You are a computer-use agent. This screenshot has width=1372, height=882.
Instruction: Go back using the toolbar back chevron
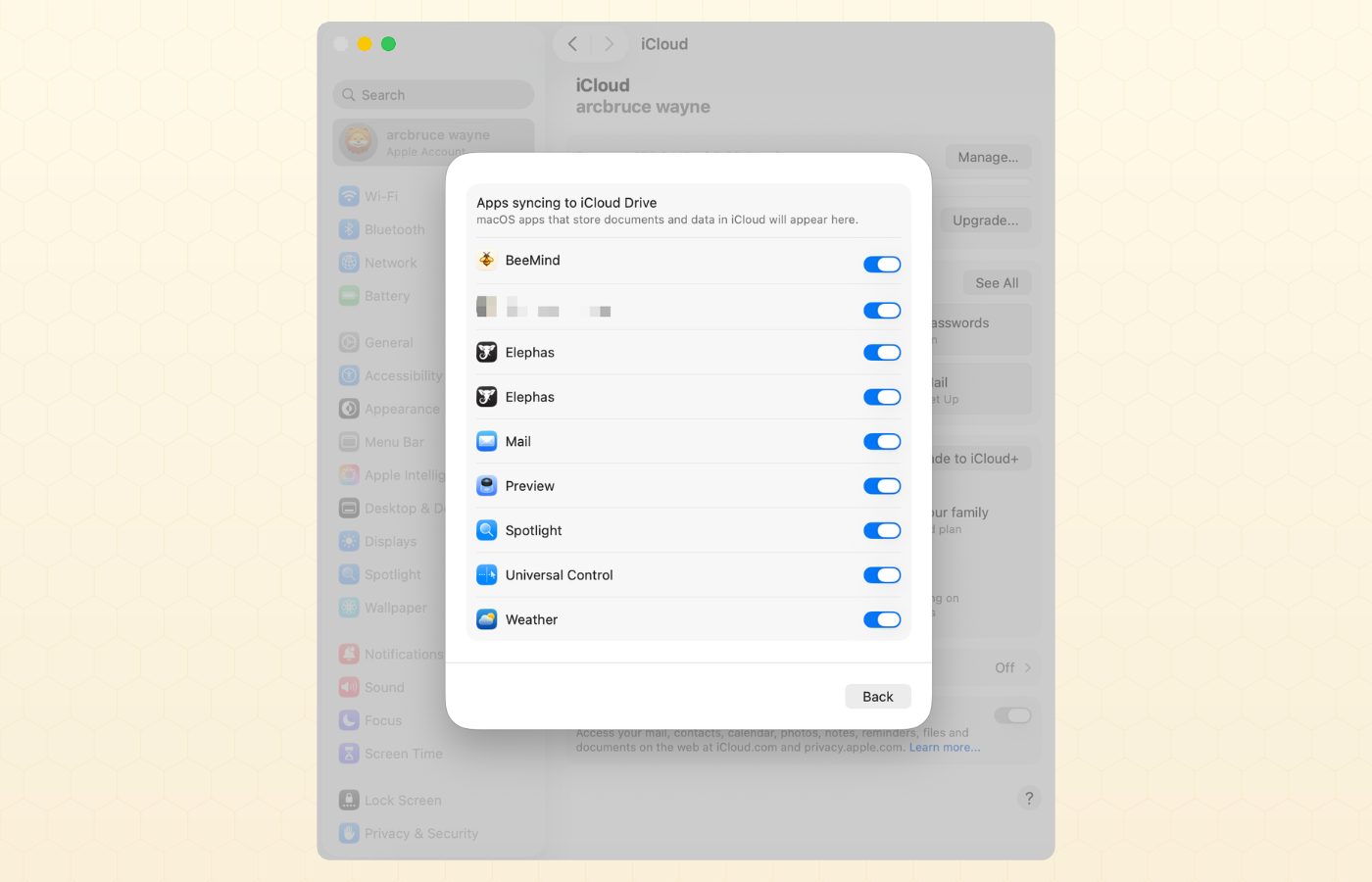pos(572,44)
